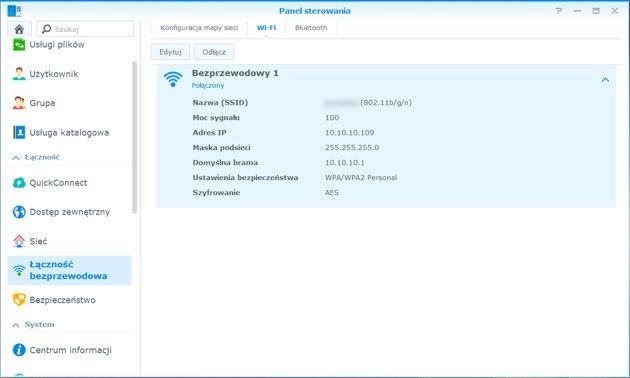The image size is (630, 378).
Task: Click the subnet mask 255.255.255.0
Action: pyautogui.click(x=352, y=147)
